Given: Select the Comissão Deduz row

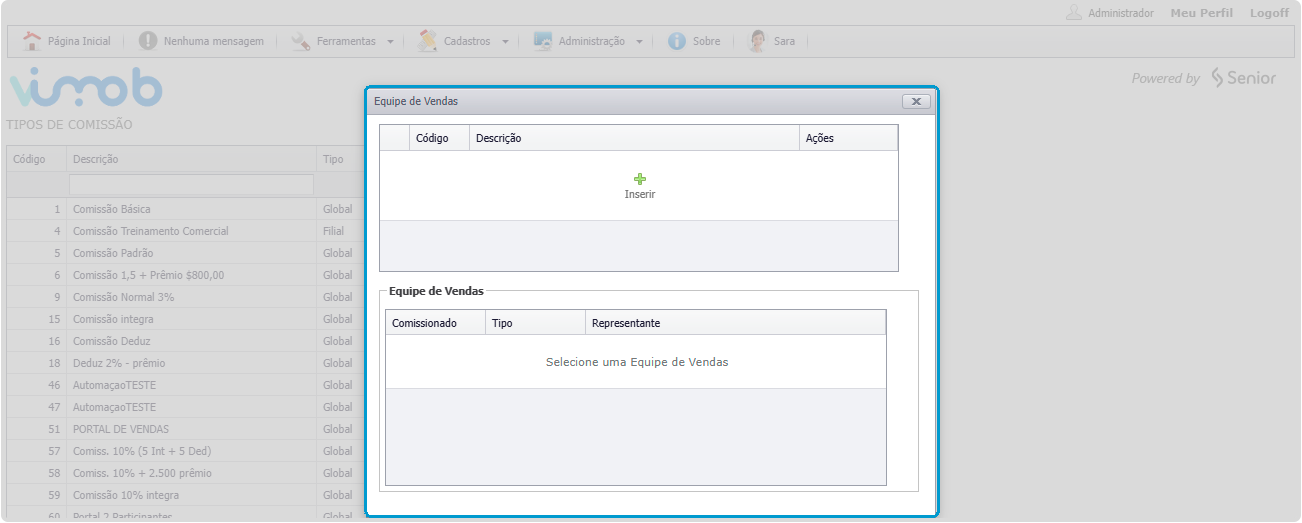Looking at the screenshot, I should [x=186, y=341].
